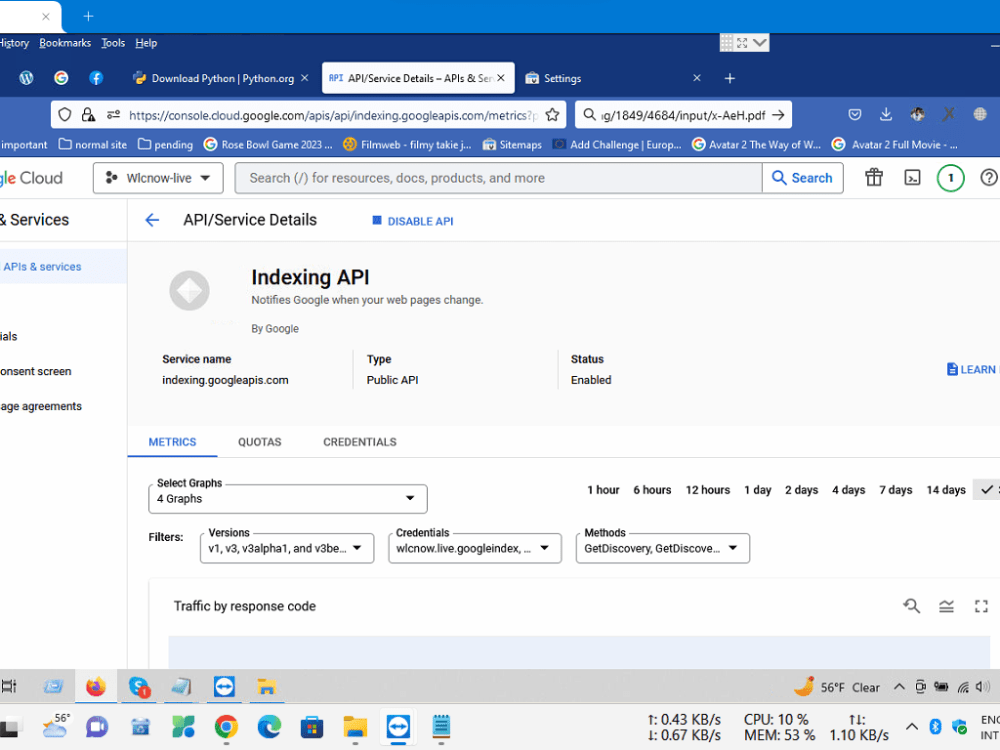This screenshot has height=750, width=1000.
Task: Click the gift/free credits icon
Action: point(874,177)
